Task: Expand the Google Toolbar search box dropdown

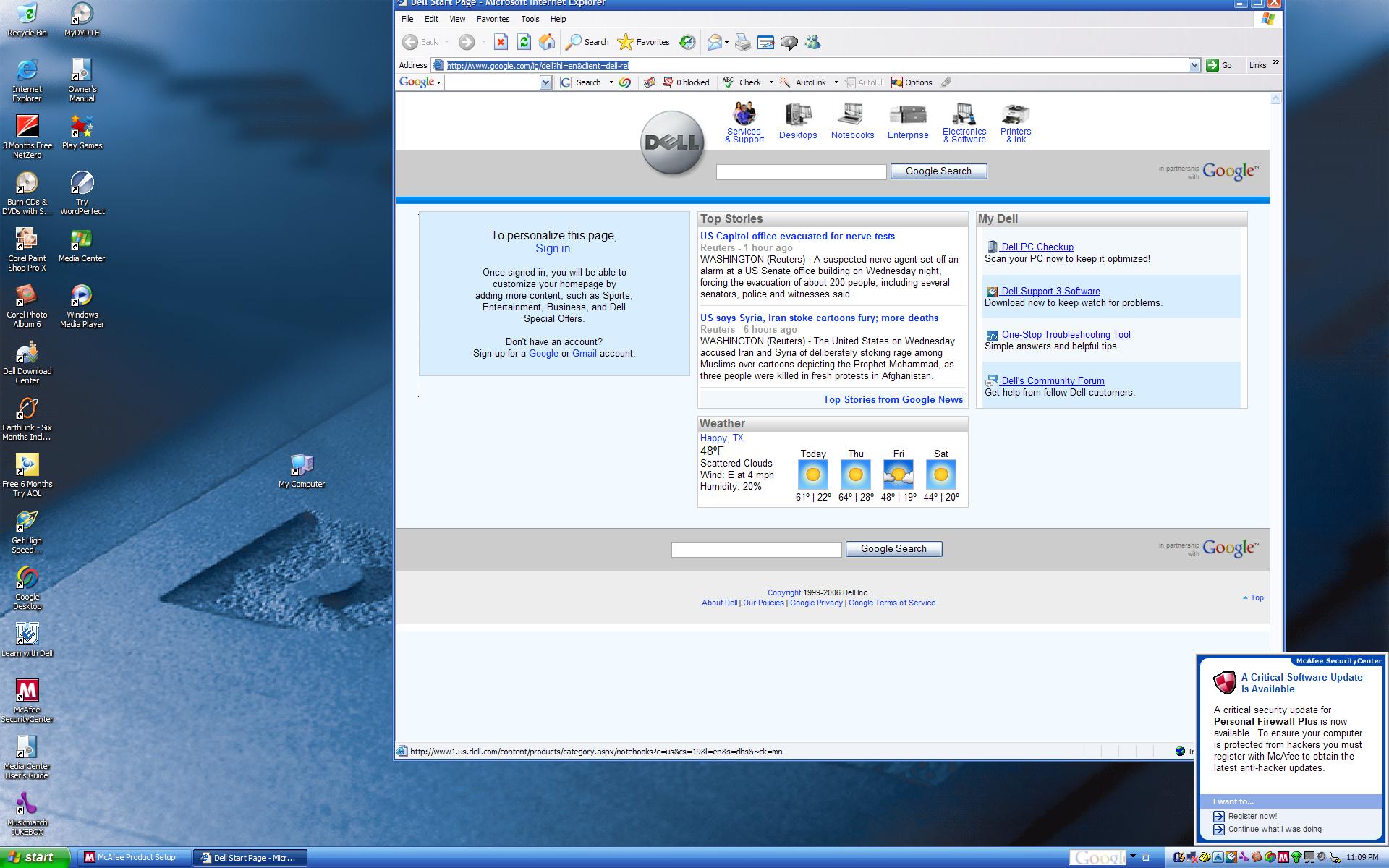Action: click(545, 82)
